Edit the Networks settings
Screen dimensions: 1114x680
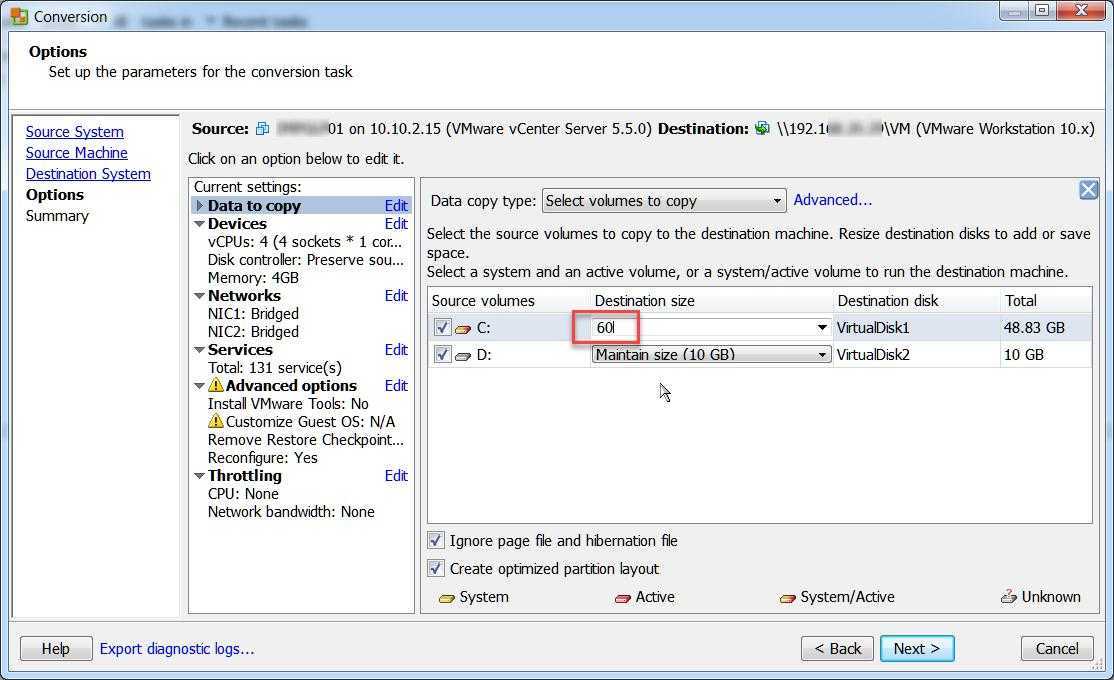396,296
